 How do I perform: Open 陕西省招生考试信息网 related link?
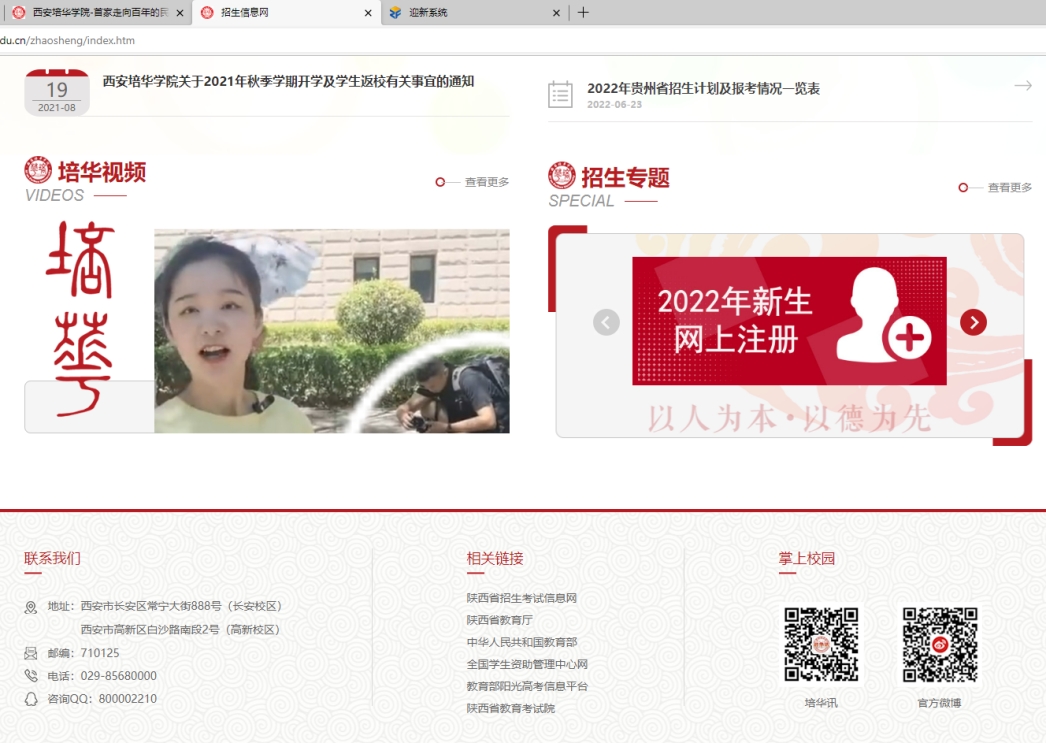point(521,598)
